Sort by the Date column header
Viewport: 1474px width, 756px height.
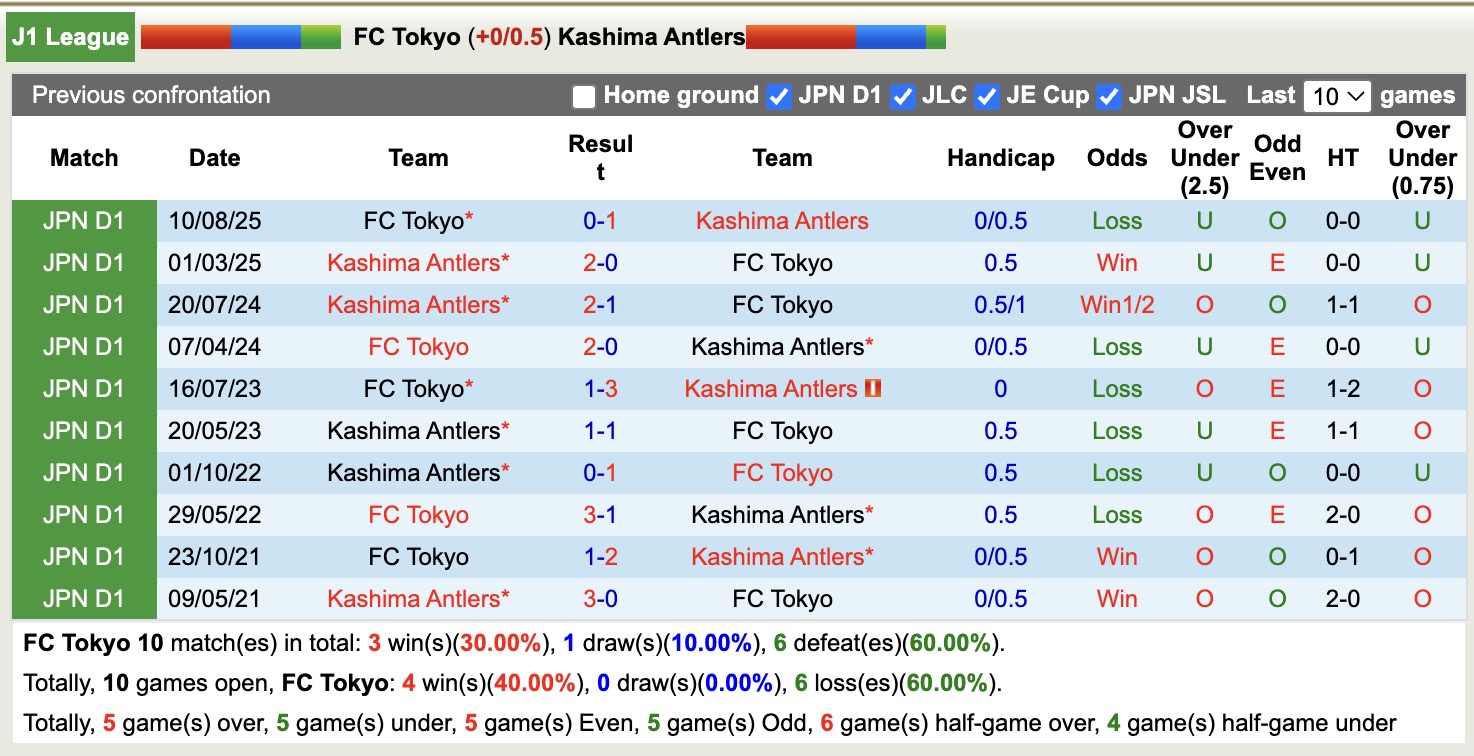pyautogui.click(x=214, y=157)
